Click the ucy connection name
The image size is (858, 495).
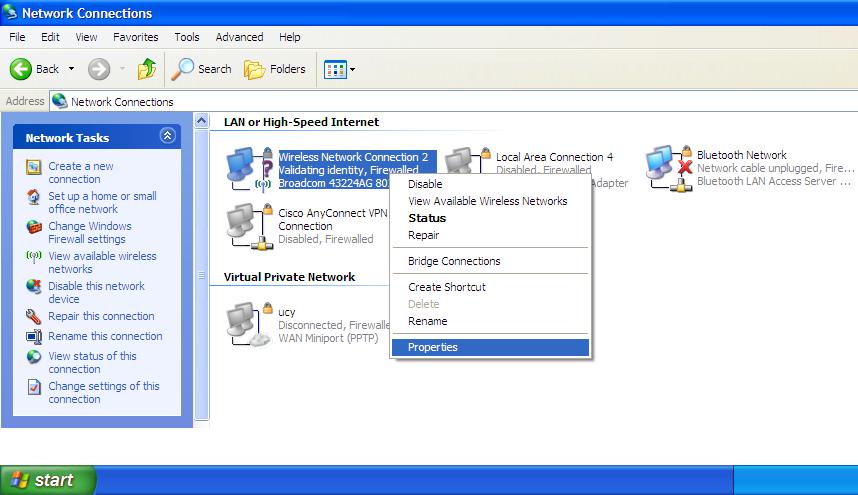287,312
